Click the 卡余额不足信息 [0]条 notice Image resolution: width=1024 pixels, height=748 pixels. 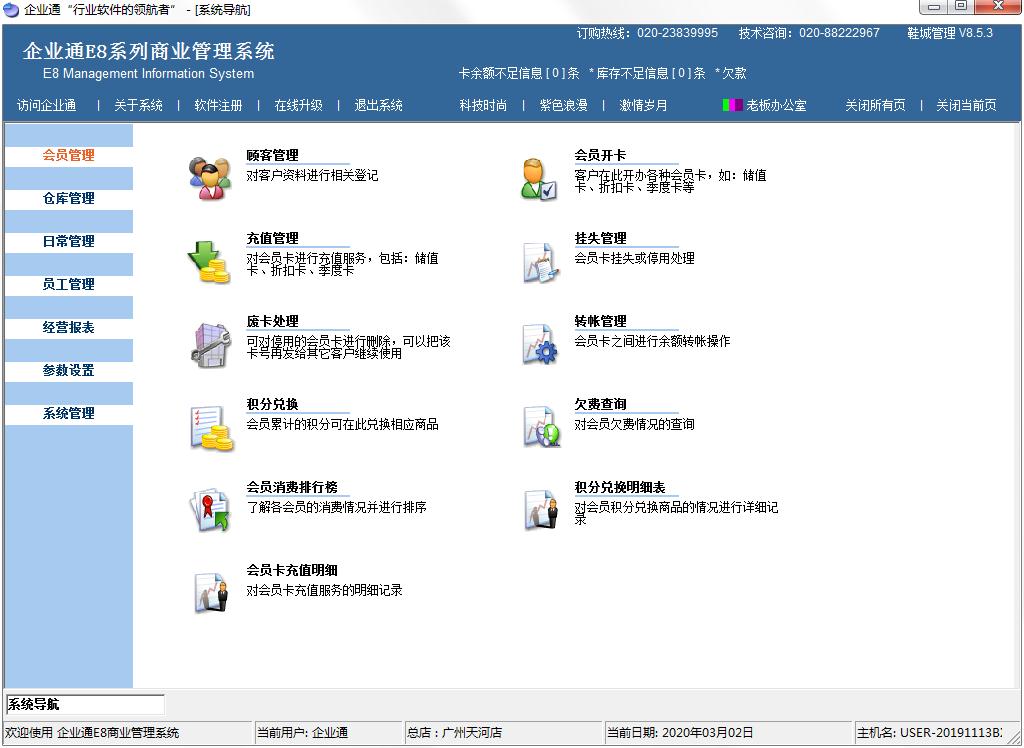519,73
